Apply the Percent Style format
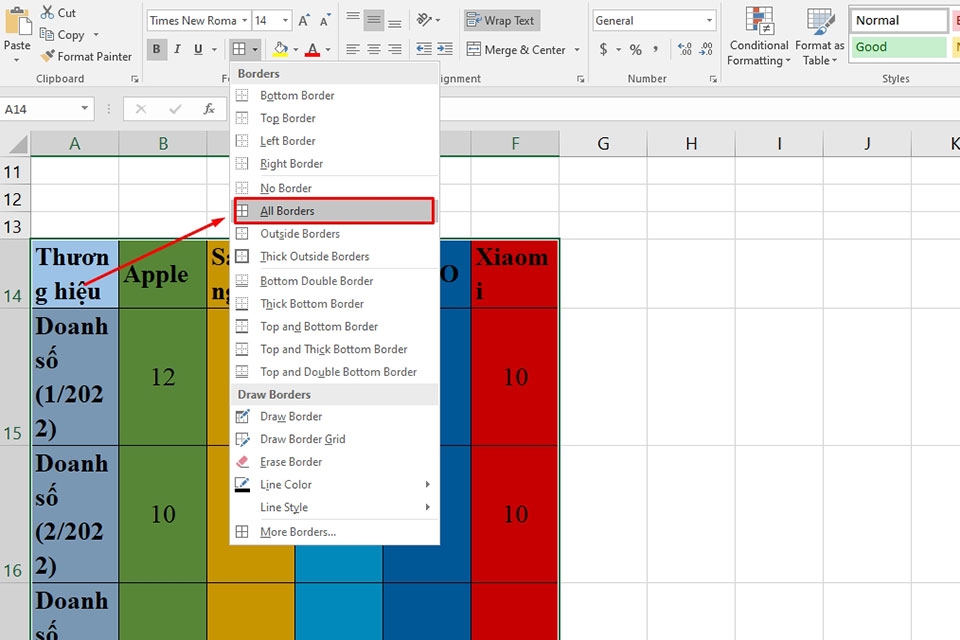Screen dimensions: 960x640 pos(635,50)
